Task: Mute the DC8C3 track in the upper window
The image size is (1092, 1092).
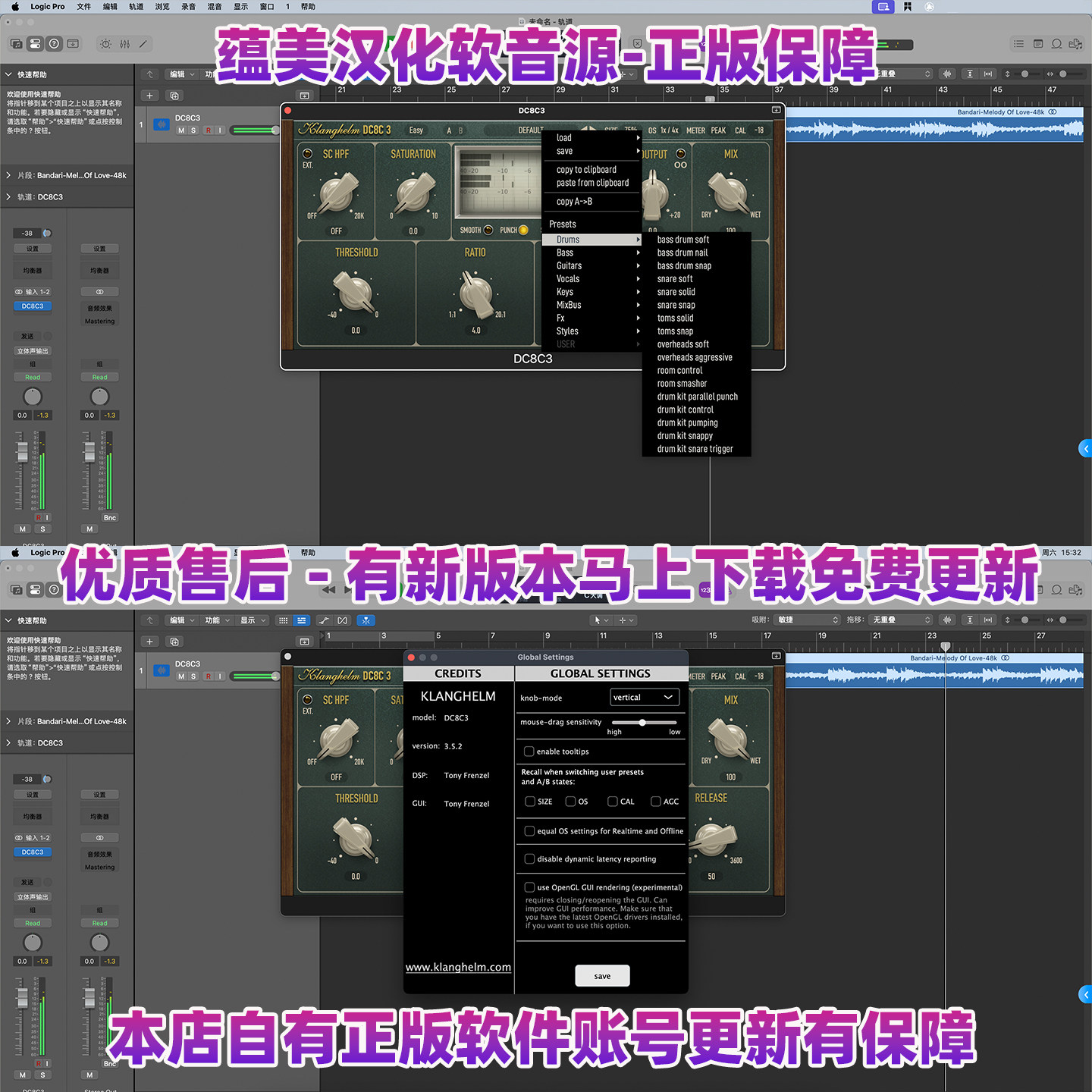Action: click(181, 130)
